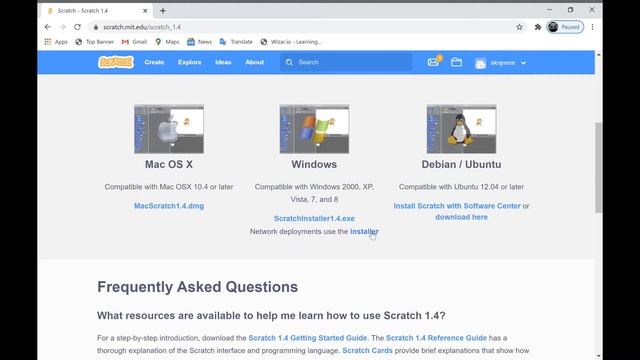Open the Apps bookmark shortcut
Screen dimensions: 640x360
56,42
